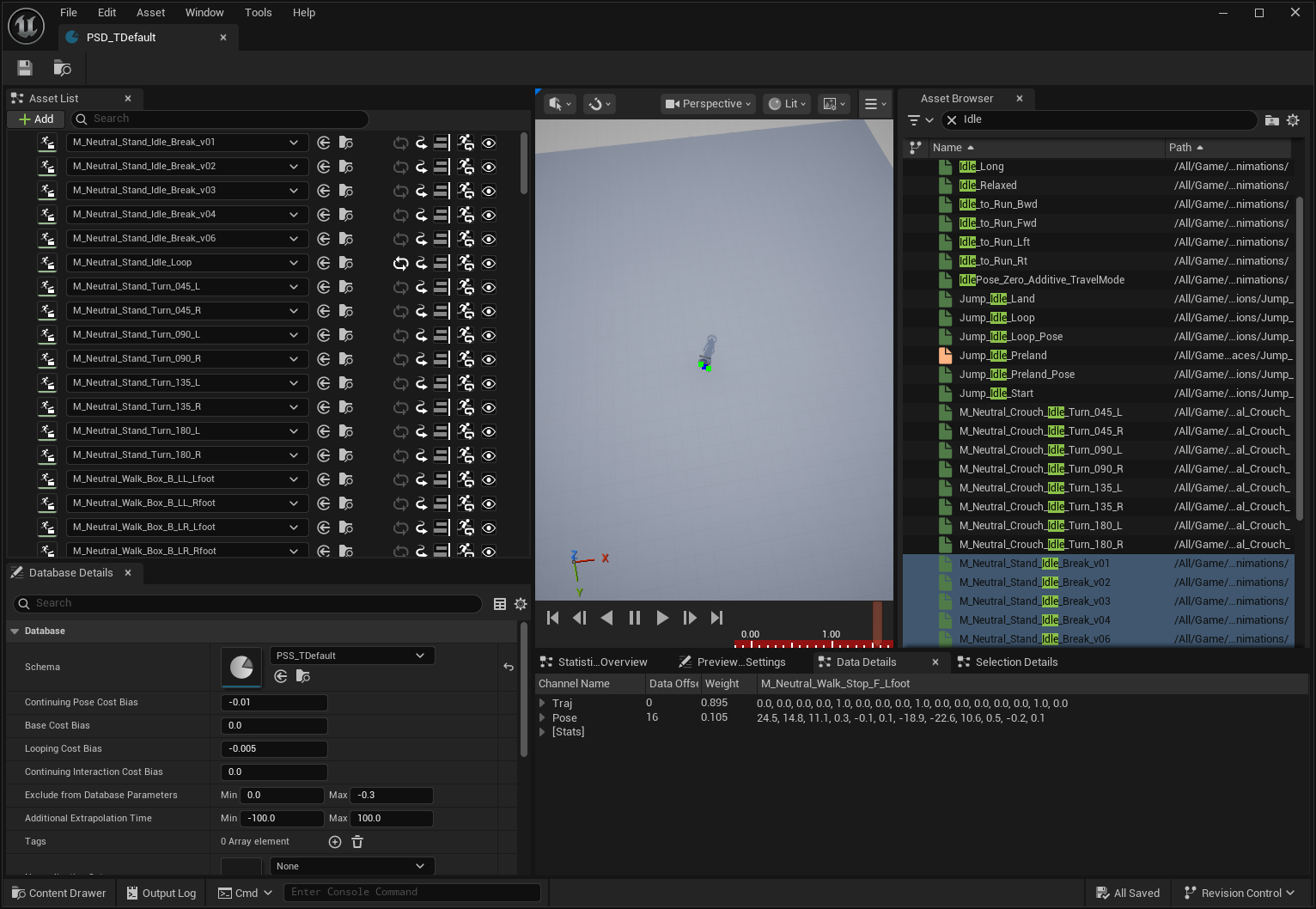
Task: Toggle visibility eye on M_Neutral_Stand_Idle_Loop row
Action: (488, 263)
